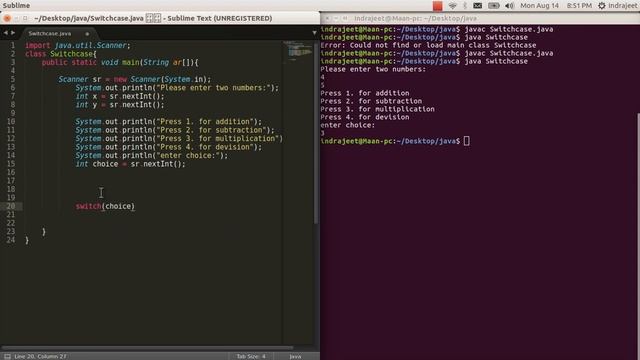Go to previous tab with left arrow
Image resolution: width=640 pixels, height=360 pixels.
(x=6, y=33)
